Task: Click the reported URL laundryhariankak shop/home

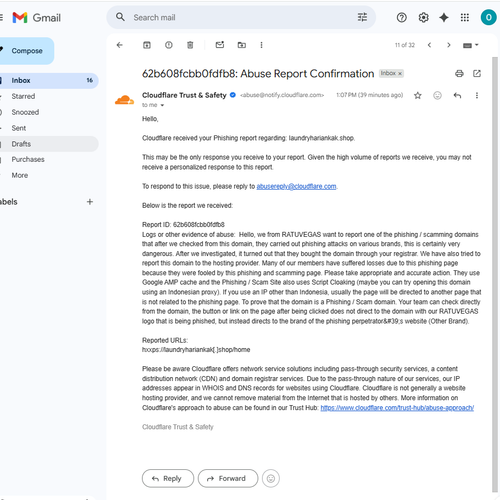Action: click(x=196, y=350)
